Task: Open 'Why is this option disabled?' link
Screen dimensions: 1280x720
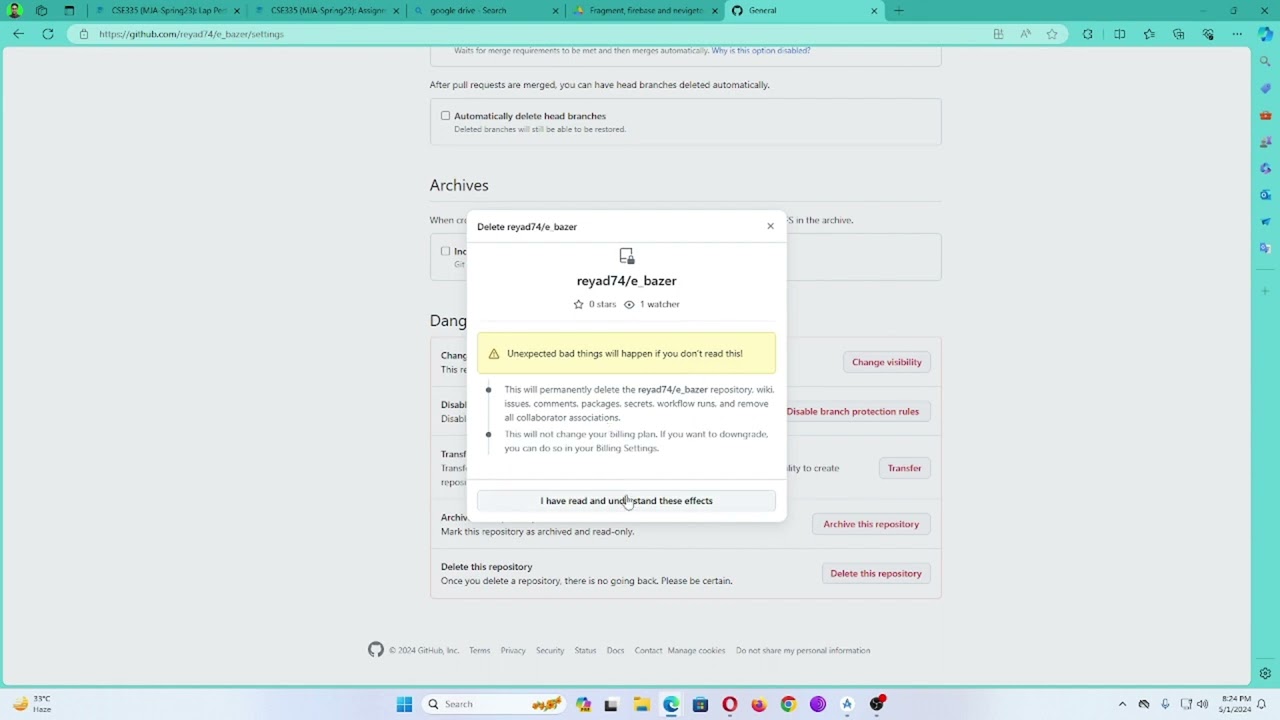Action: 761,50
